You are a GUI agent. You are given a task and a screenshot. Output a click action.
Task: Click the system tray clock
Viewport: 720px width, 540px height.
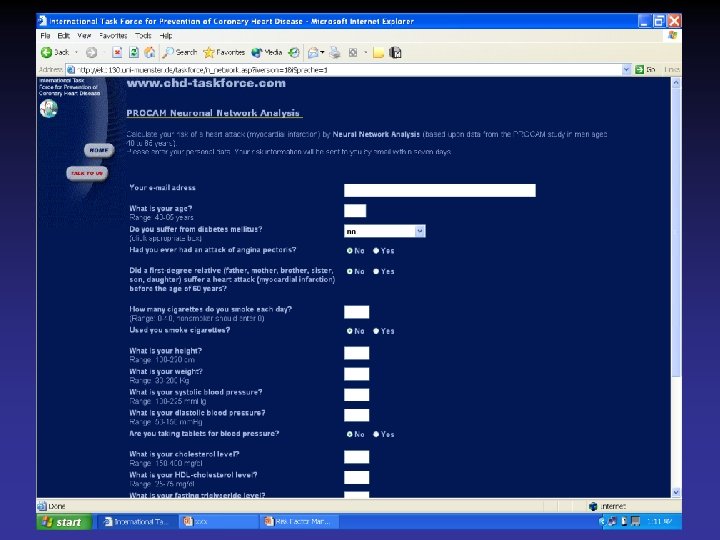tap(660, 521)
